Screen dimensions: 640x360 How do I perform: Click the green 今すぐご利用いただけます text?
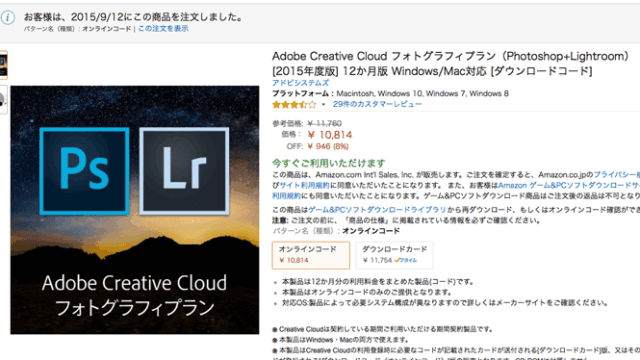329,163
